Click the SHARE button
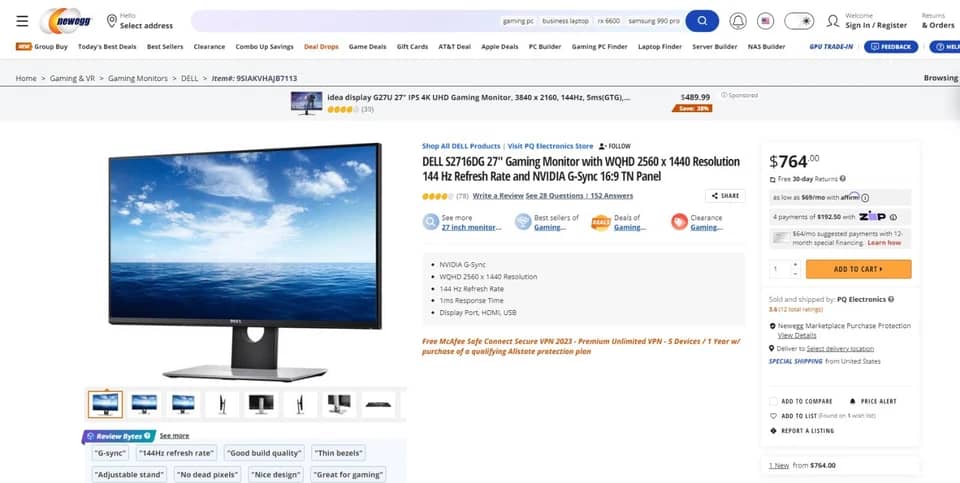Viewport: 960px width, 483px height. 726,196
